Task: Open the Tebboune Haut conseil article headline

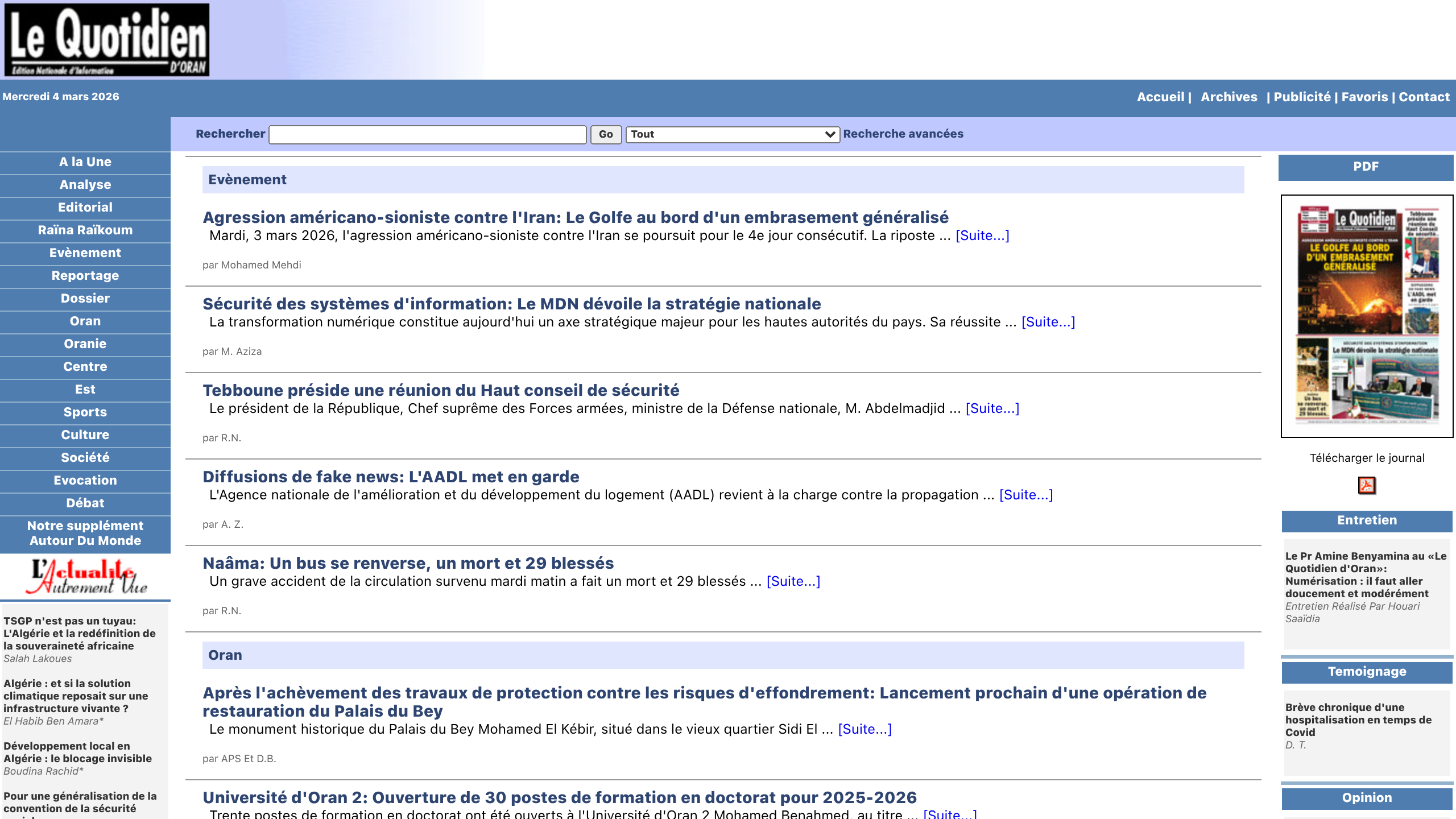Action: pyautogui.click(x=441, y=390)
